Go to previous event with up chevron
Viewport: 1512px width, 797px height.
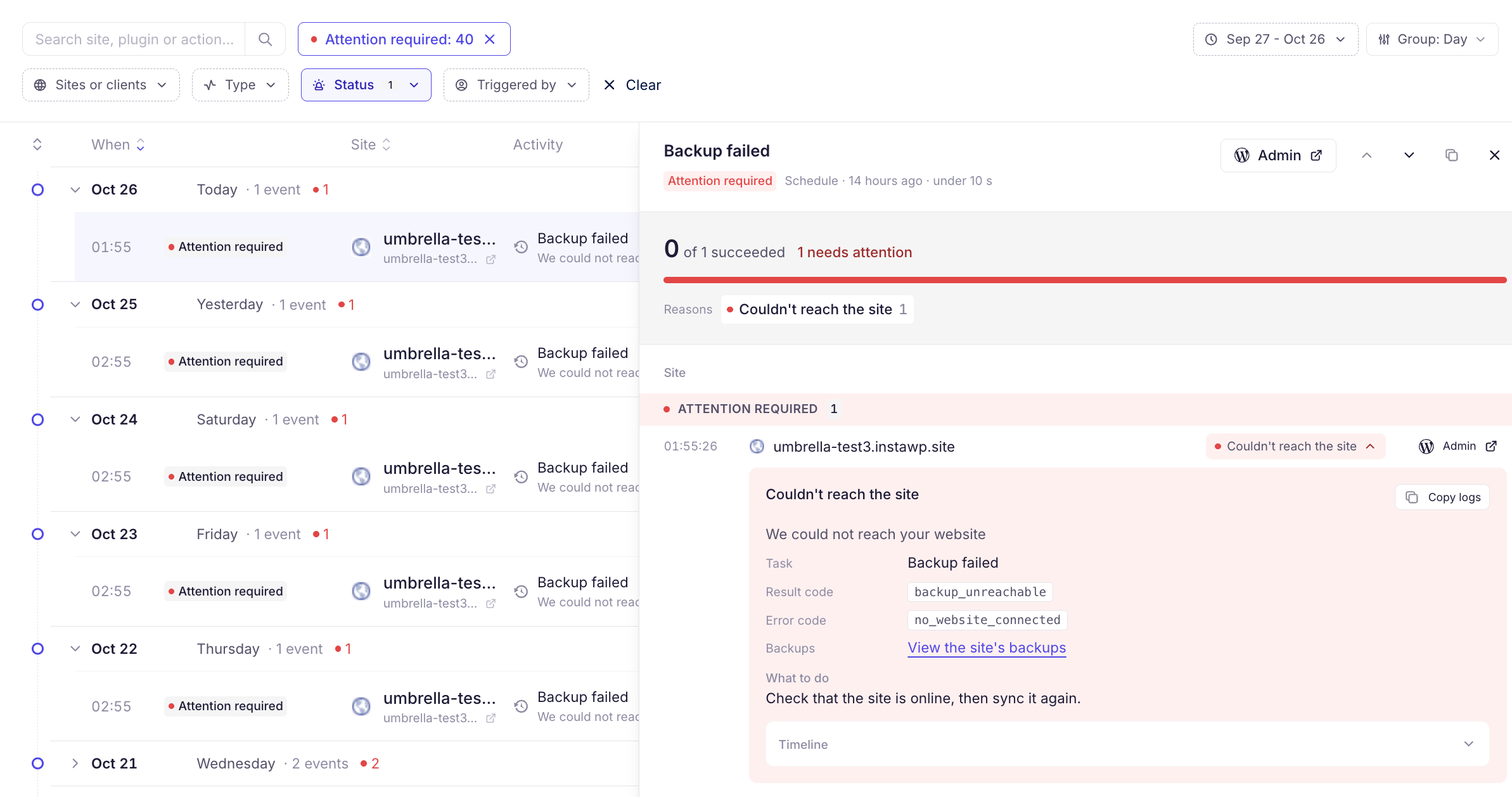tap(1367, 155)
